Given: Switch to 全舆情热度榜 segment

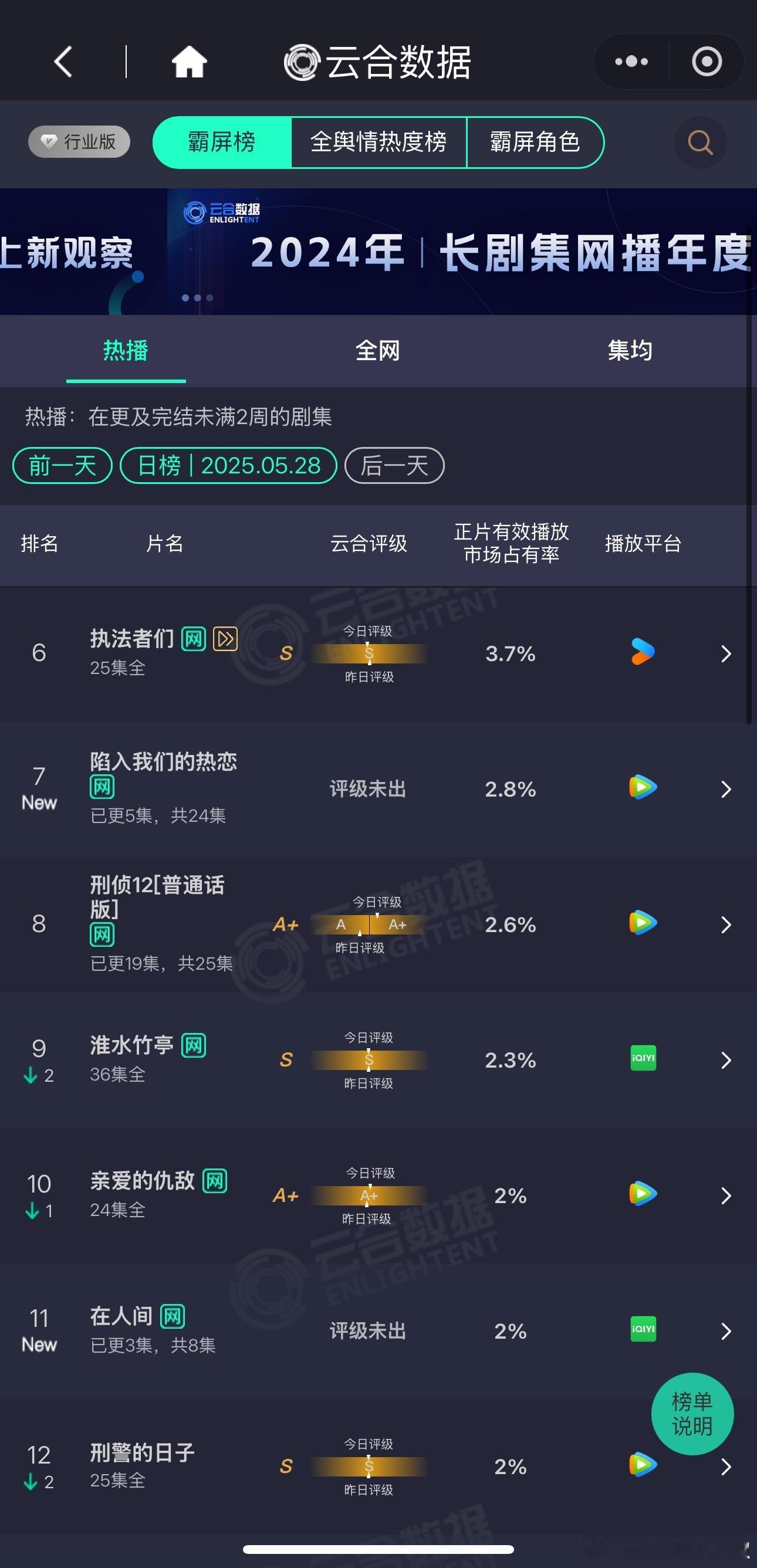Looking at the screenshot, I should 378,143.
